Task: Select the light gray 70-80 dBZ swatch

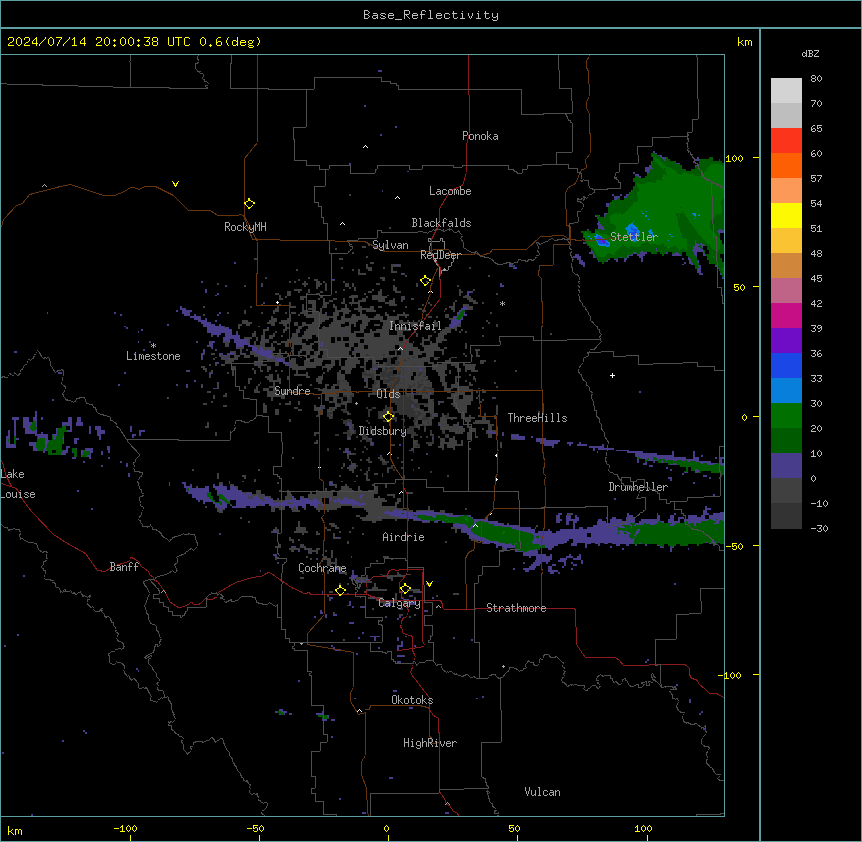Action: point(786,91)
